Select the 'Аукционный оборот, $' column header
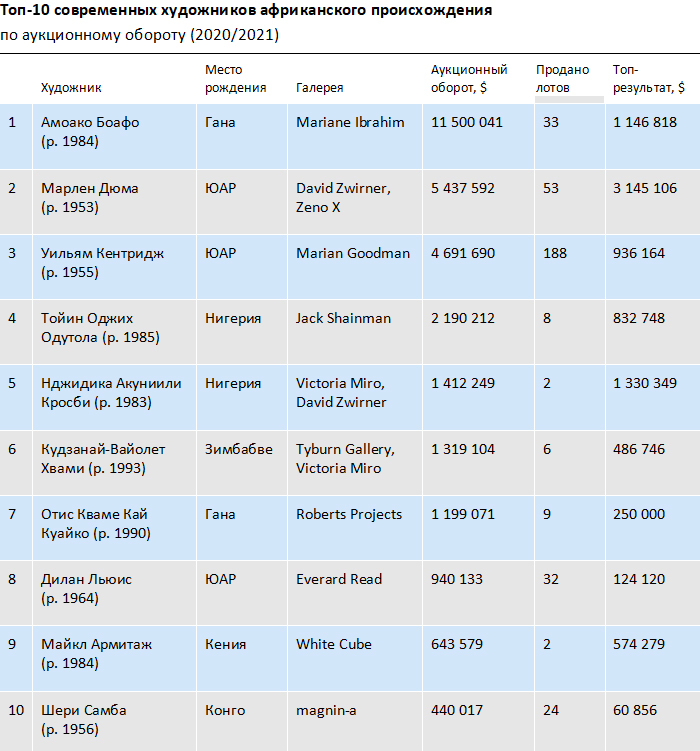 click(x=469, y=79)
